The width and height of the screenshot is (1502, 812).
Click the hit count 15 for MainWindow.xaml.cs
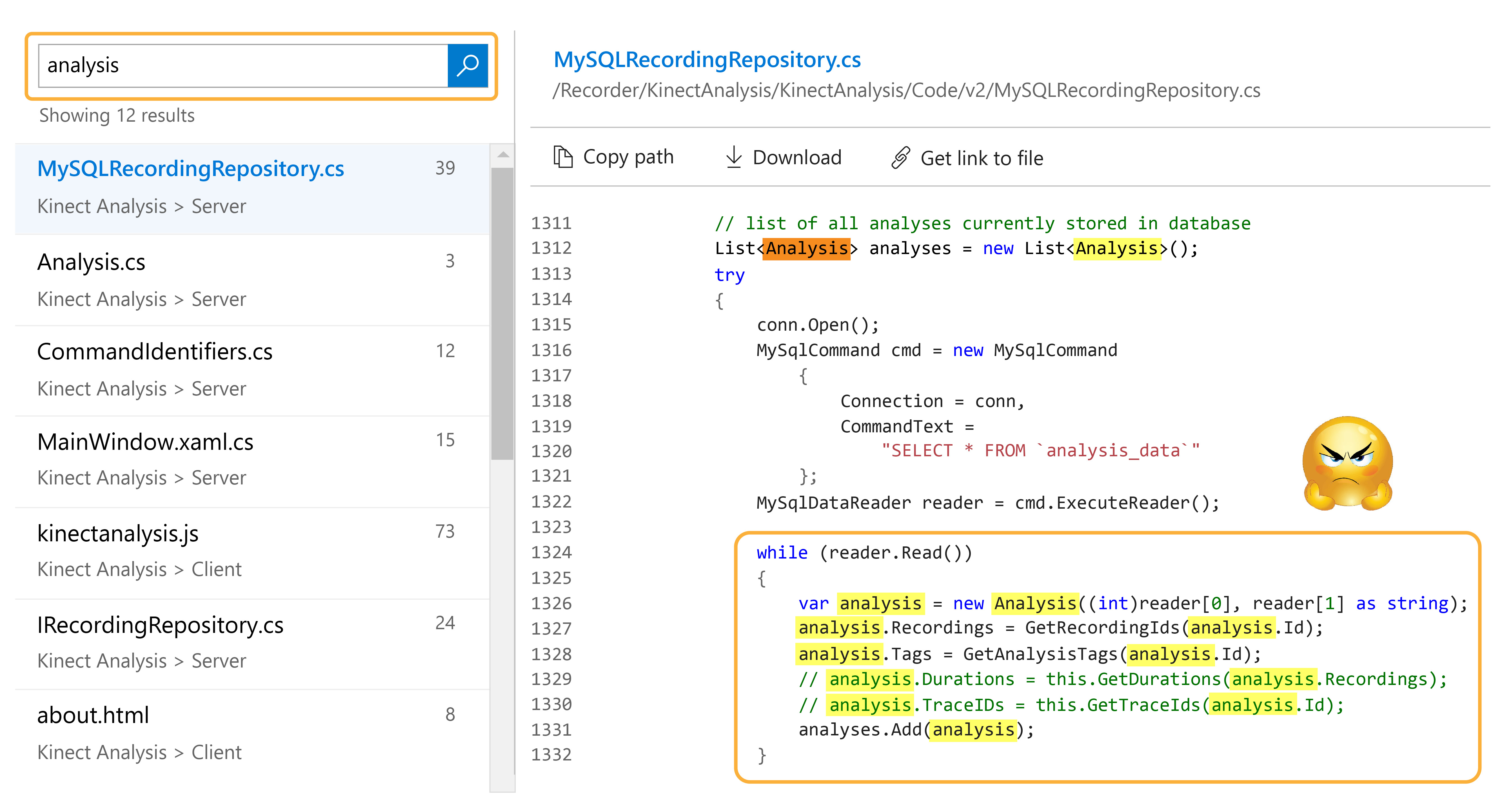click(x=445, y=440)
